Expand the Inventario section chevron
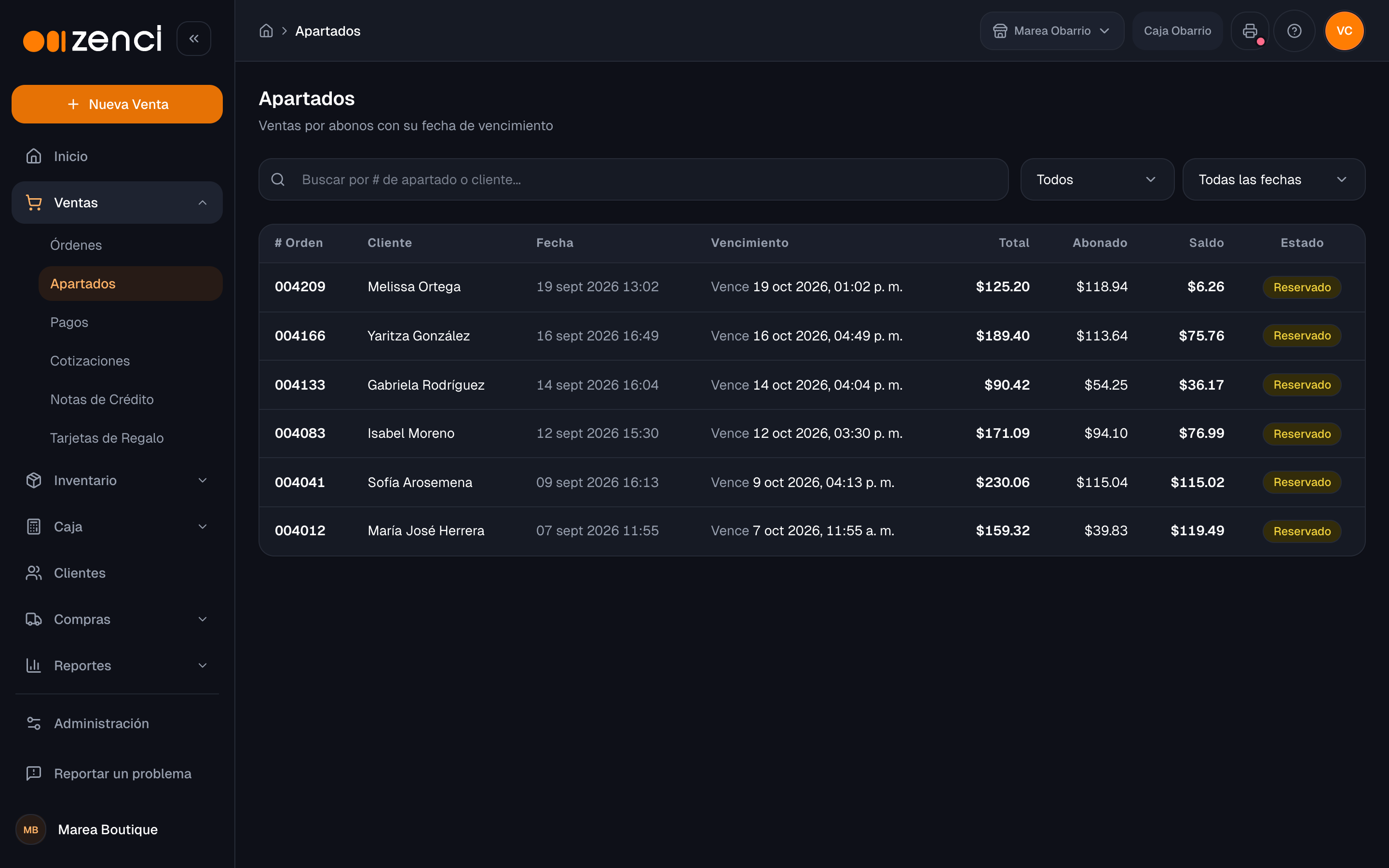 coord(203,480)
